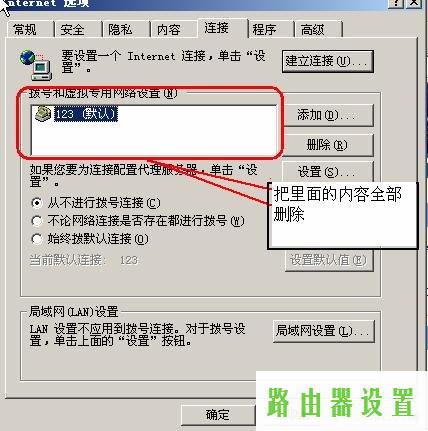Click the 添加(D)... button
Screen dimensions: 428x431
(x=329, y=115)
